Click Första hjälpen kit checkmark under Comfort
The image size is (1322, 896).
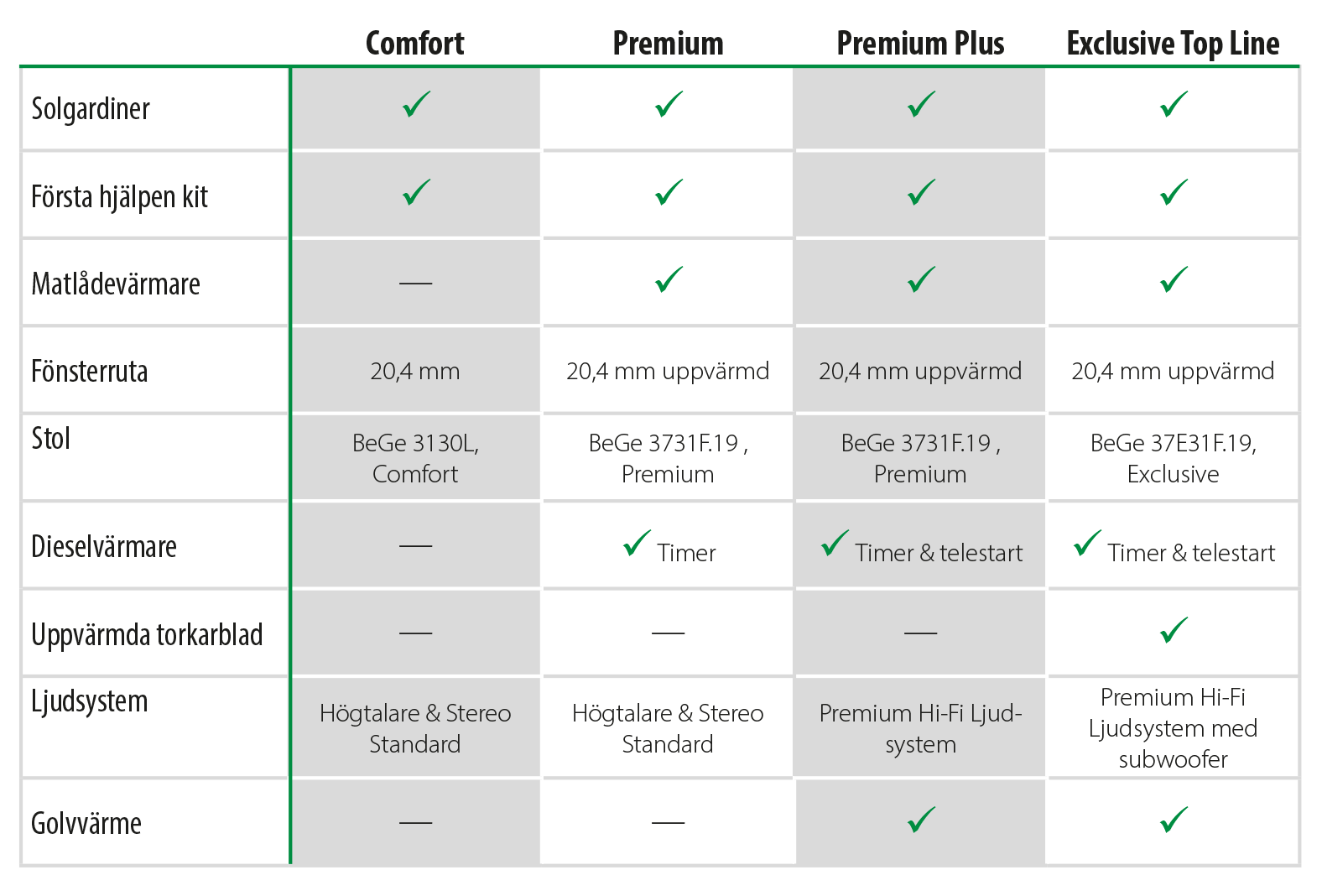click(x=416, y=192)
